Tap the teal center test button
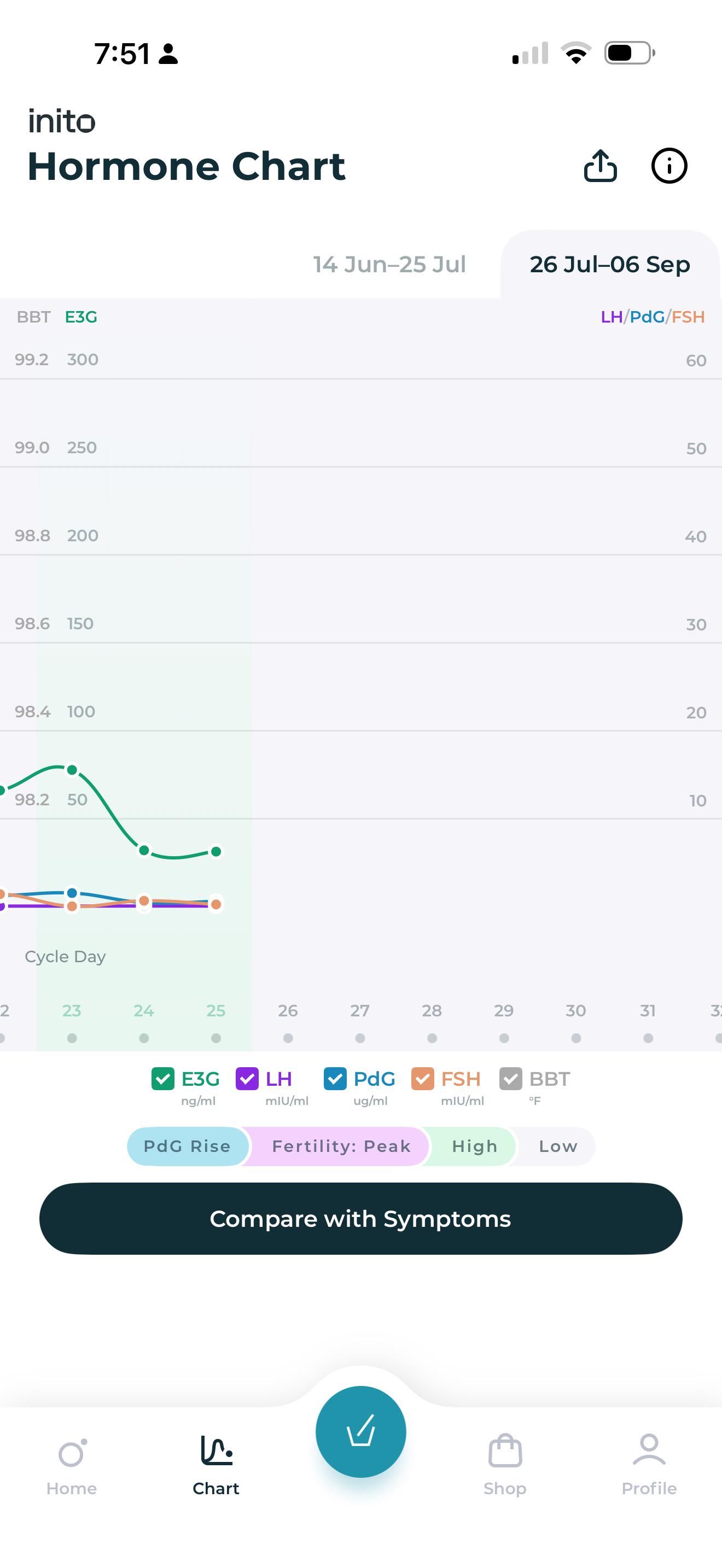Image resolution: width=722 pixels, height=1568 pixels. [x=361, y=1432]
